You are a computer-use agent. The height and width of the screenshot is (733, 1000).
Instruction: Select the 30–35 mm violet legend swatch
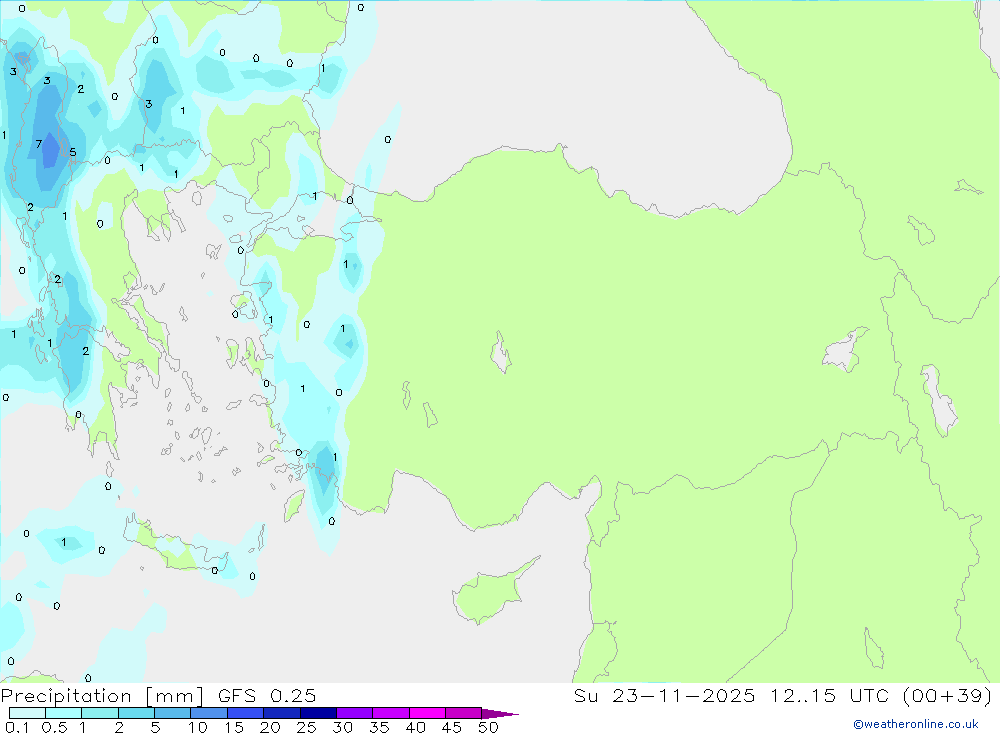point(355,713)
